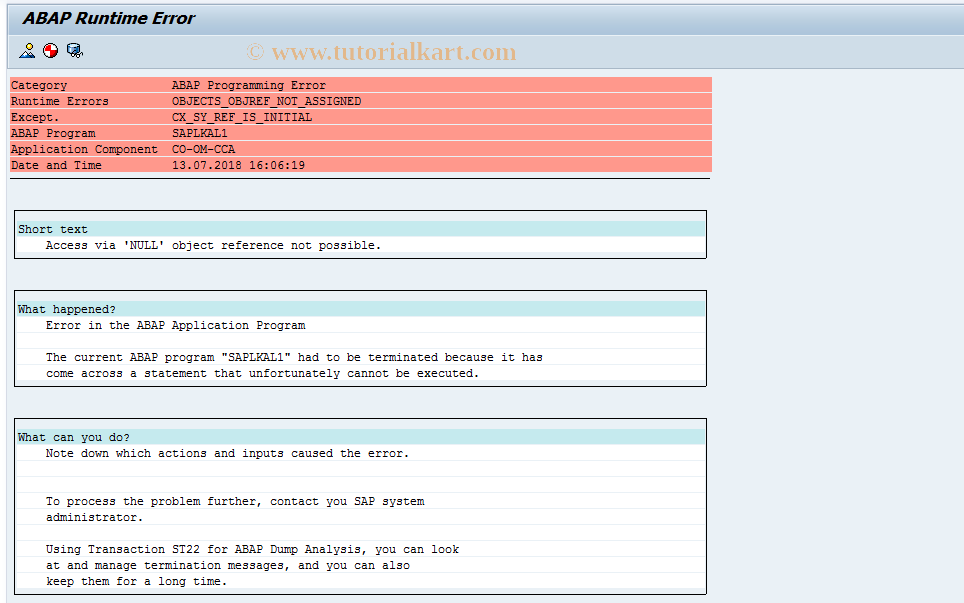Click 'ABAP Programming Error' value
This screenshot has height=603, width=964.
point(248,85)
